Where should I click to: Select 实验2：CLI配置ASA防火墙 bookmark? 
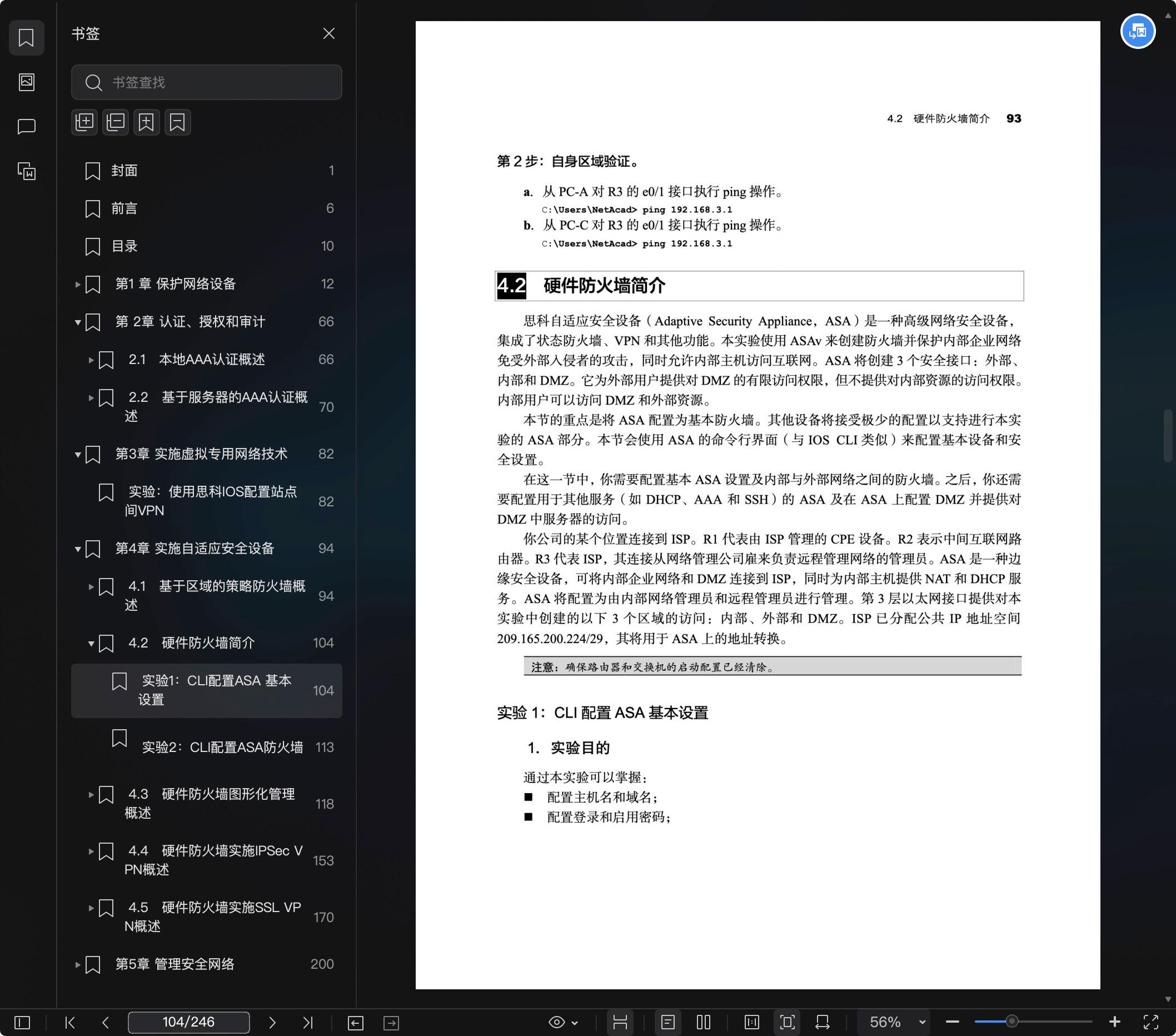(x=207, y=747)
